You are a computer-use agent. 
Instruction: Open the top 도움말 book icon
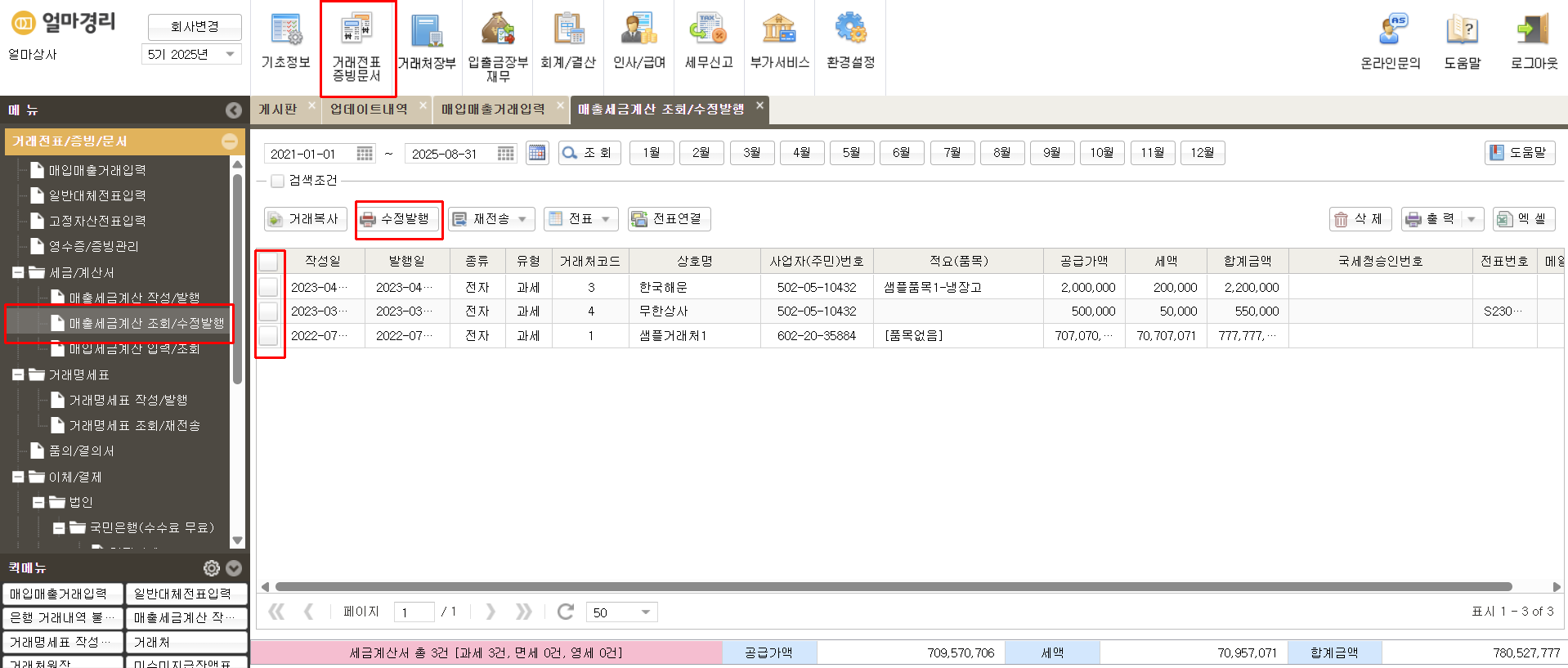tap(1463, 41)
